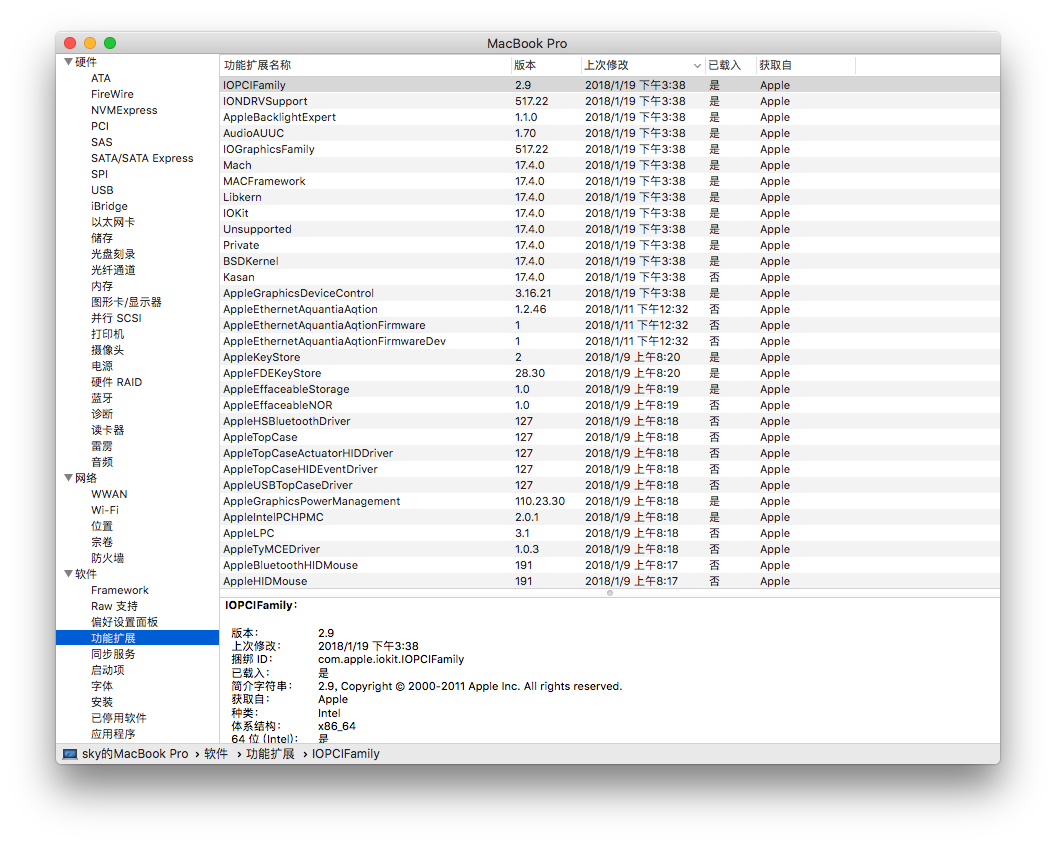This screenshot has height=844, width=1056.
Task: Open the PCI hardware entry
Action: (x=100, y=126)
